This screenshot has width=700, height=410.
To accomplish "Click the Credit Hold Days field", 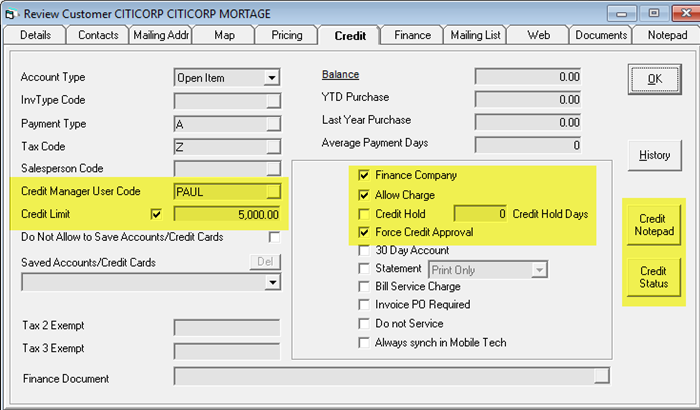I will pyautogui.click(x=480, y=214).
